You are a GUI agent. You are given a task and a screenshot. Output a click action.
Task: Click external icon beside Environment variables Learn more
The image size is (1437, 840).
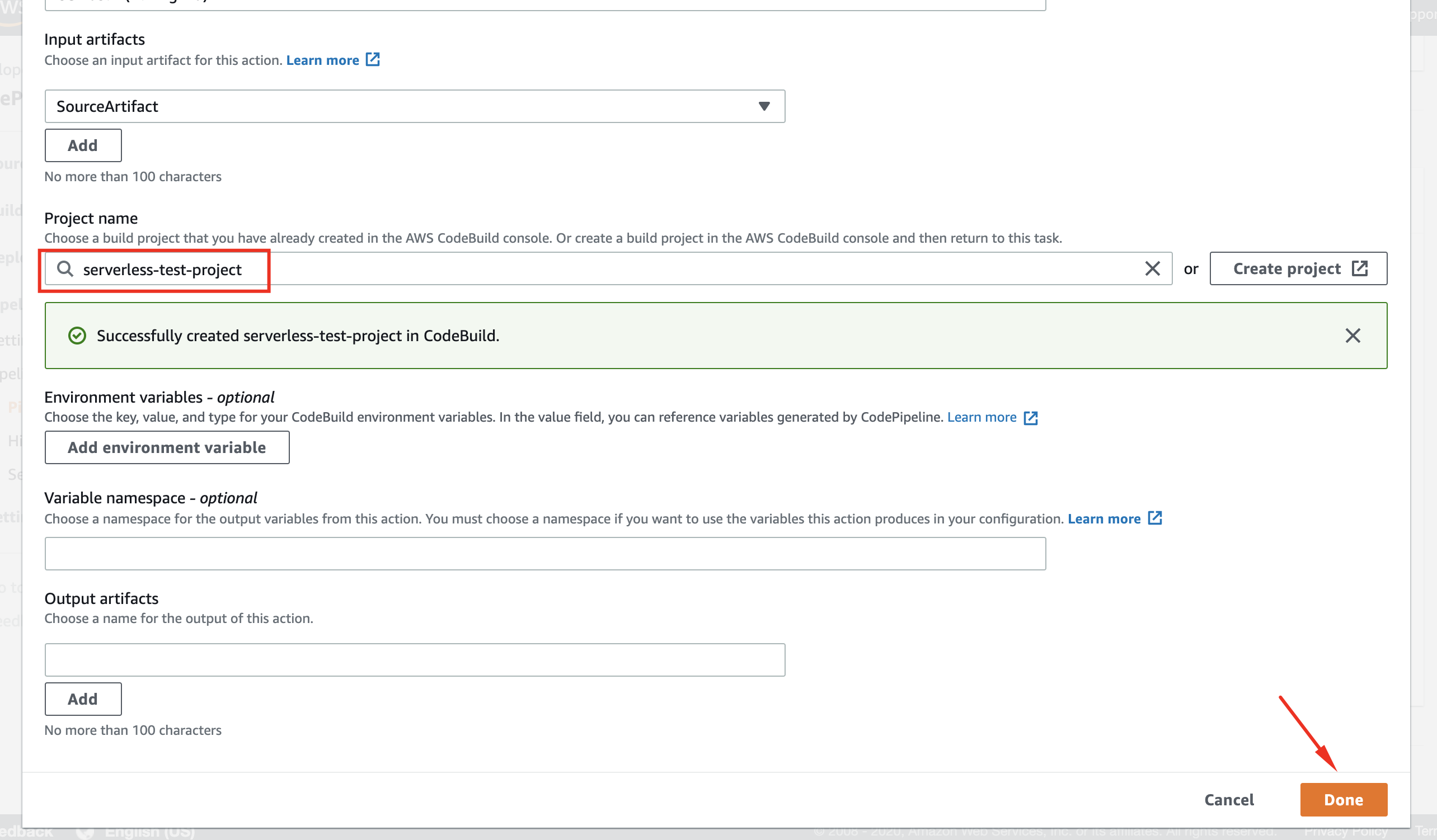[x=1030, y=418]
